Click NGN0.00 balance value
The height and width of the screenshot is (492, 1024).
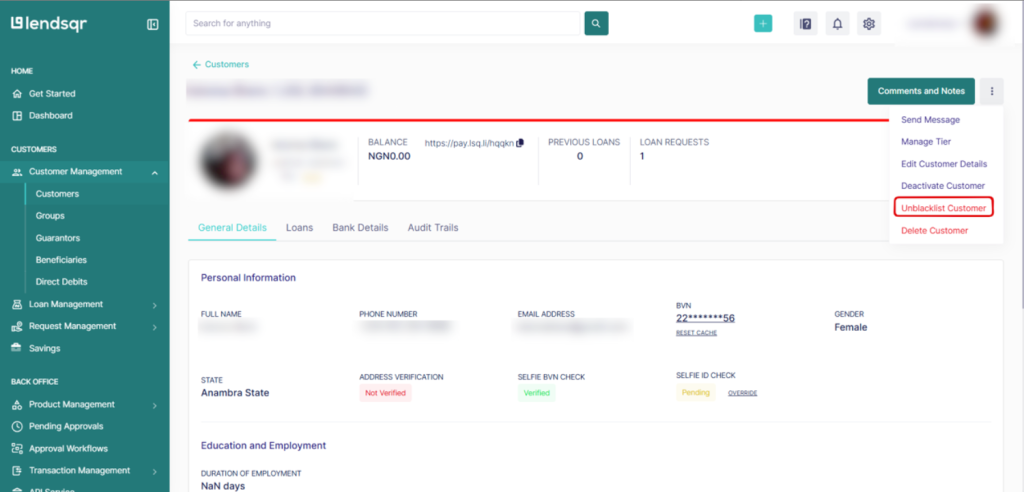pos(389,156)
